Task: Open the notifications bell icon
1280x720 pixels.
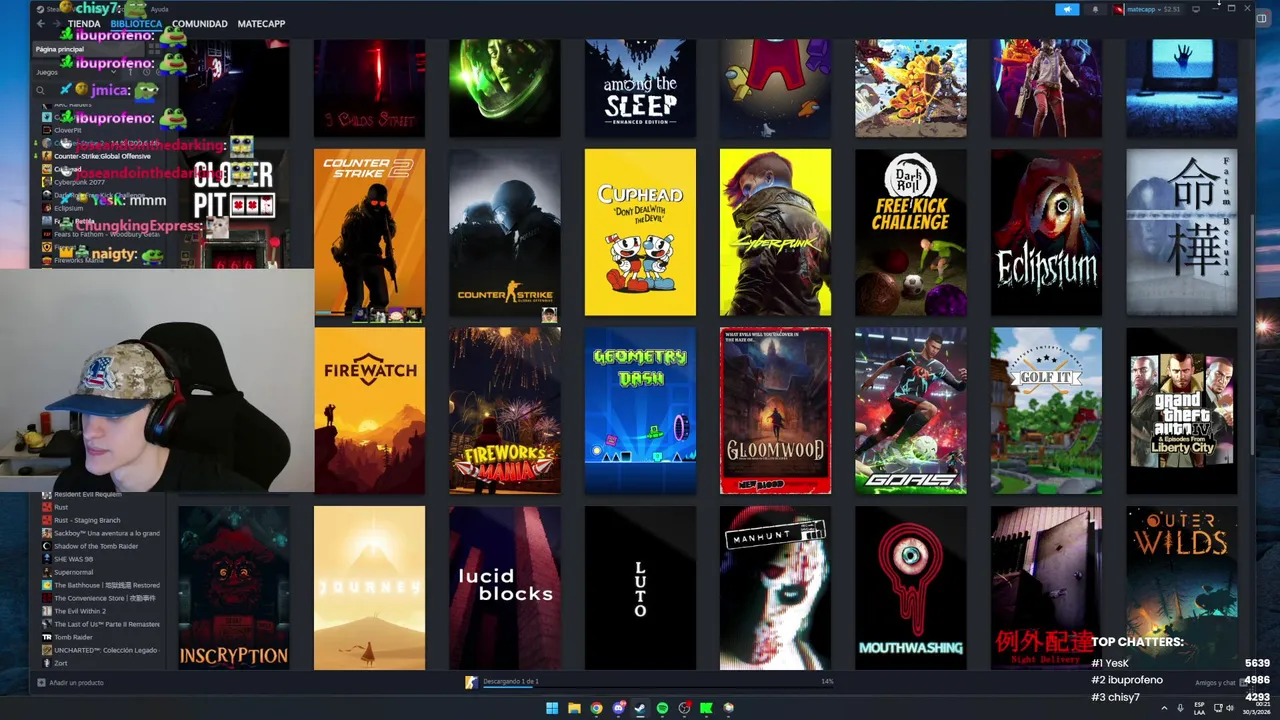Action: tap(1094, 9)
